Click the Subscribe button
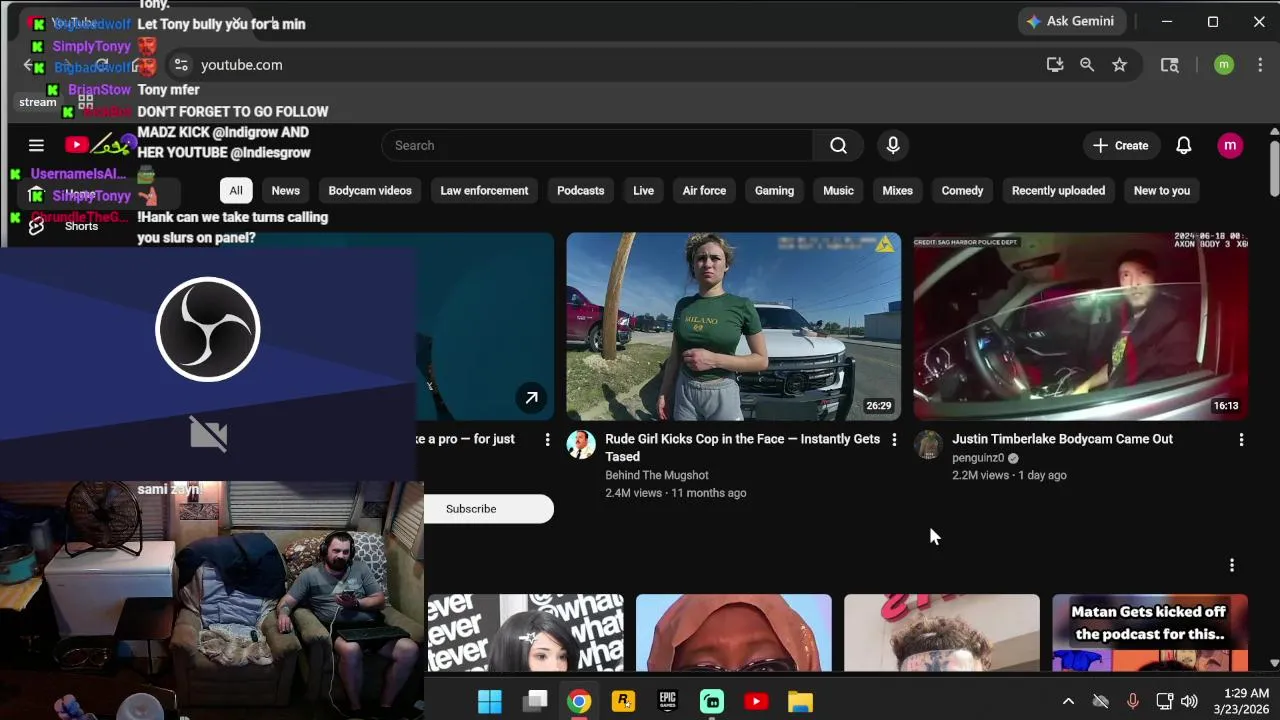1280x720 pixels. tap(488, 509)
